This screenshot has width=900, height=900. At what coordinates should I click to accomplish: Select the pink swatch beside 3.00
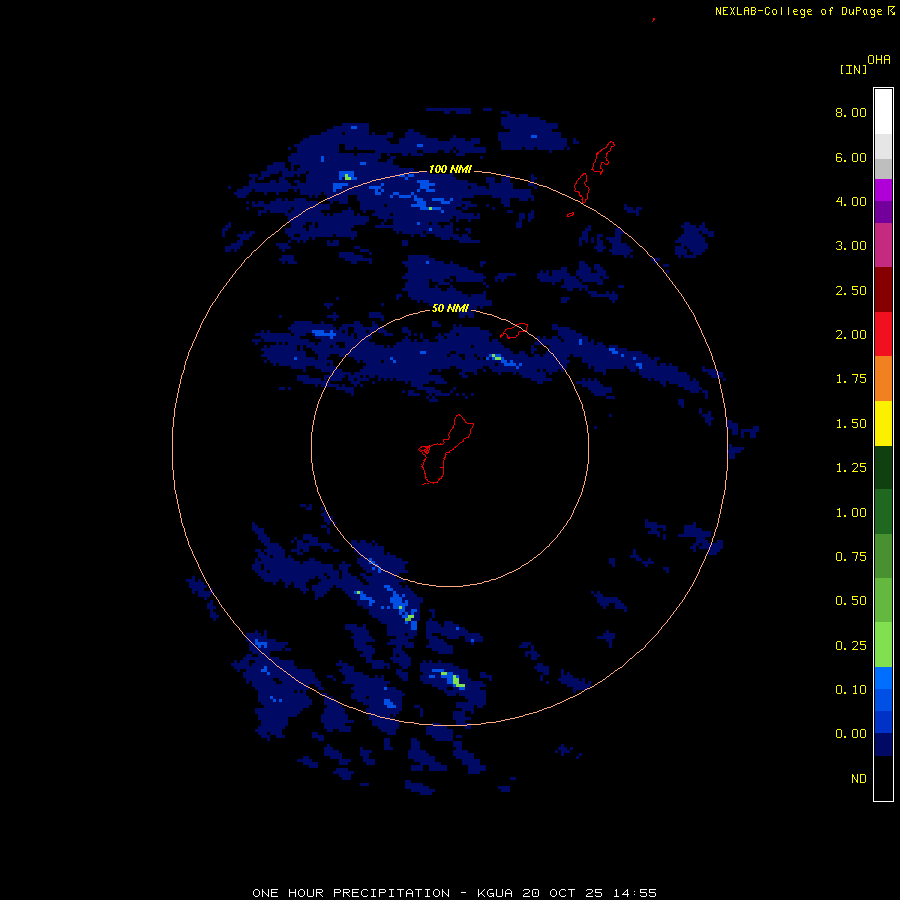(883, 246)
